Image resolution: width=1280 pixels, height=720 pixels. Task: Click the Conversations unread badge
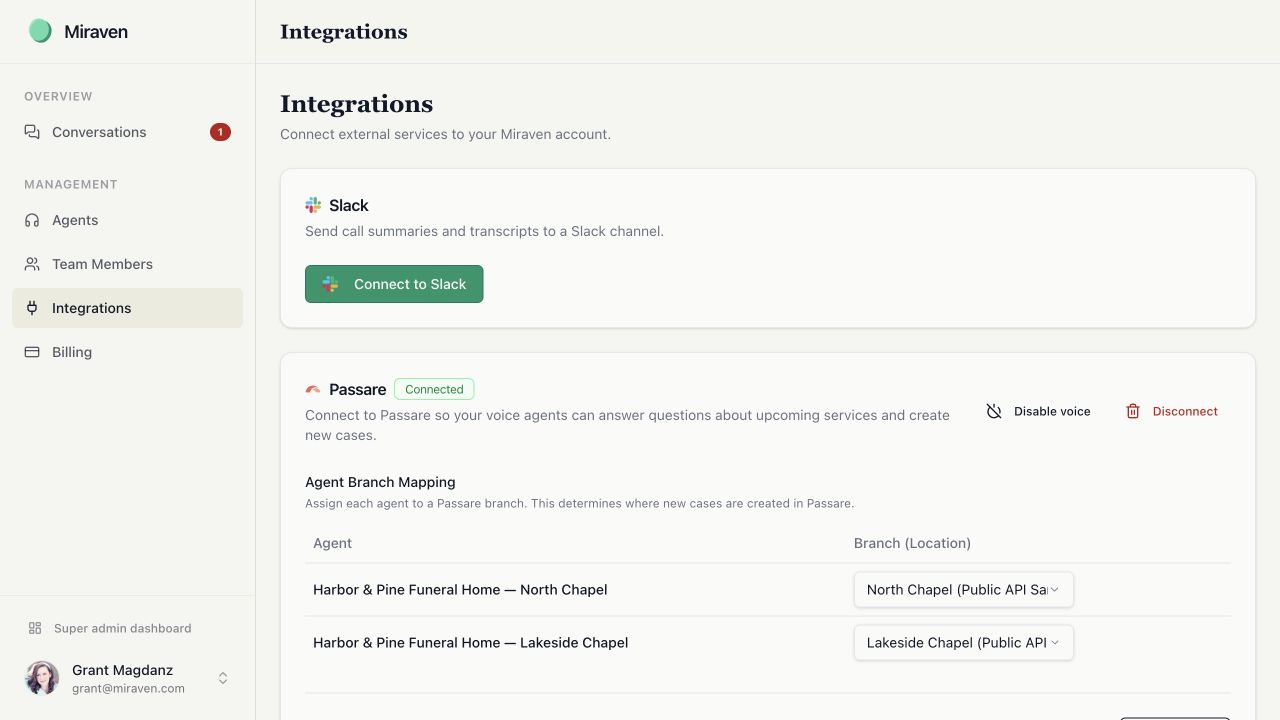pyautogui.click(x=220, y=132)
